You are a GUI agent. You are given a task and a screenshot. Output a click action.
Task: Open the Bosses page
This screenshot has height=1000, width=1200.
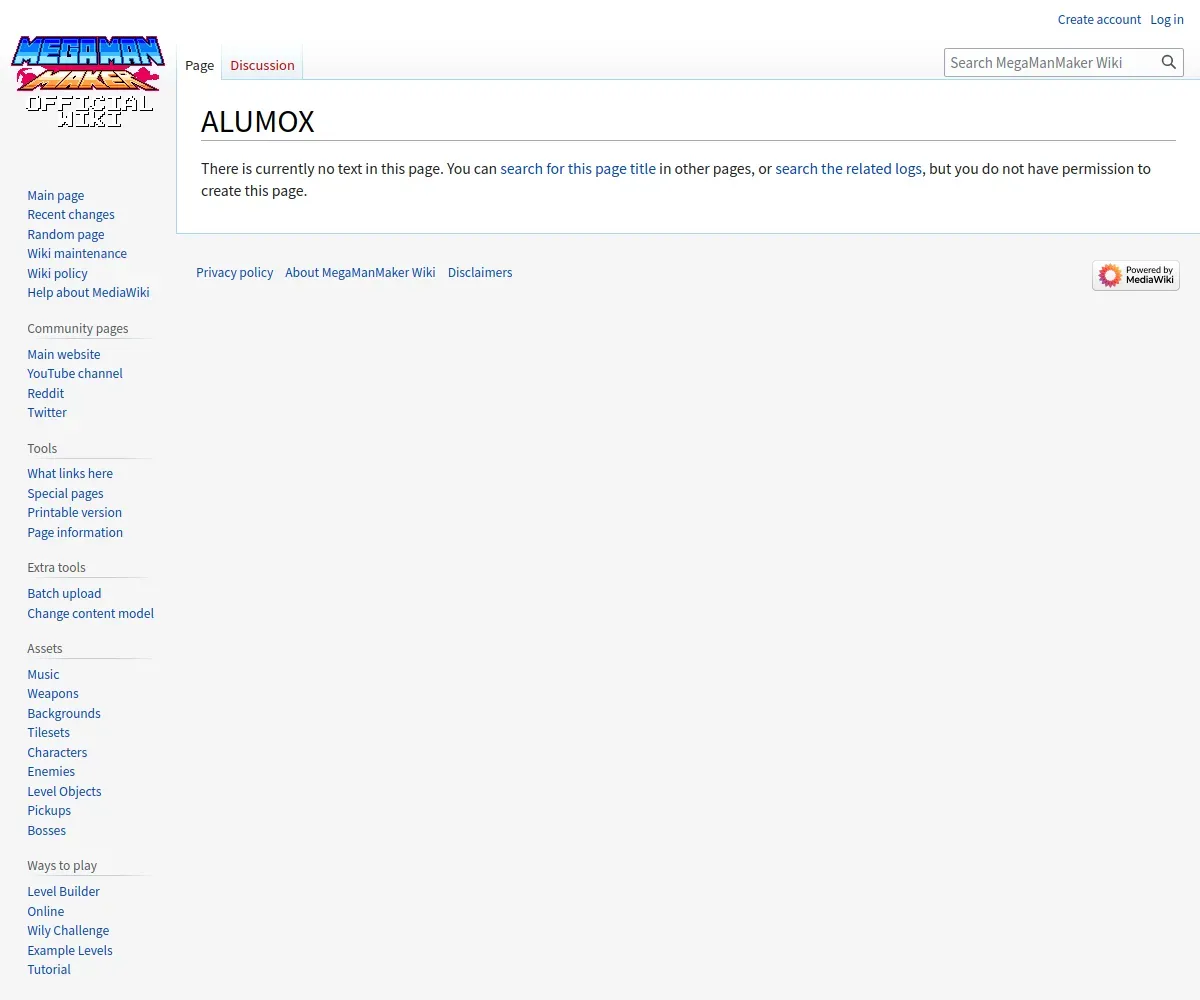coord(46,830)
